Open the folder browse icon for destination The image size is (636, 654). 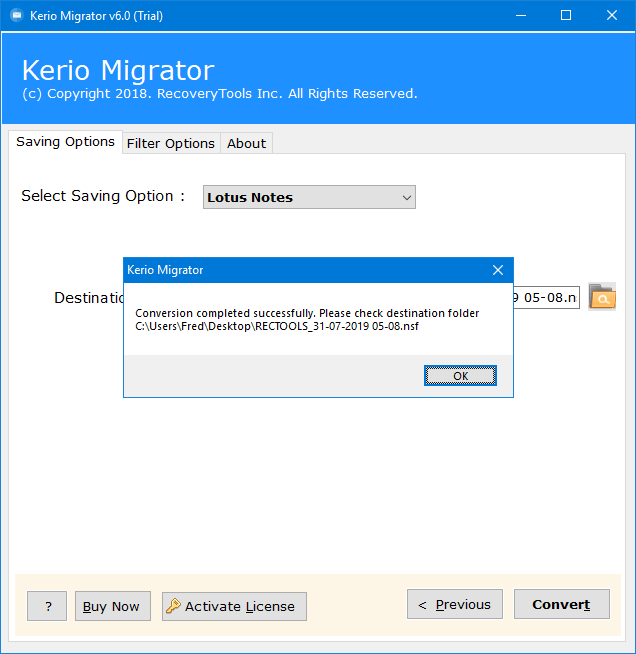[x=602, y=297]
